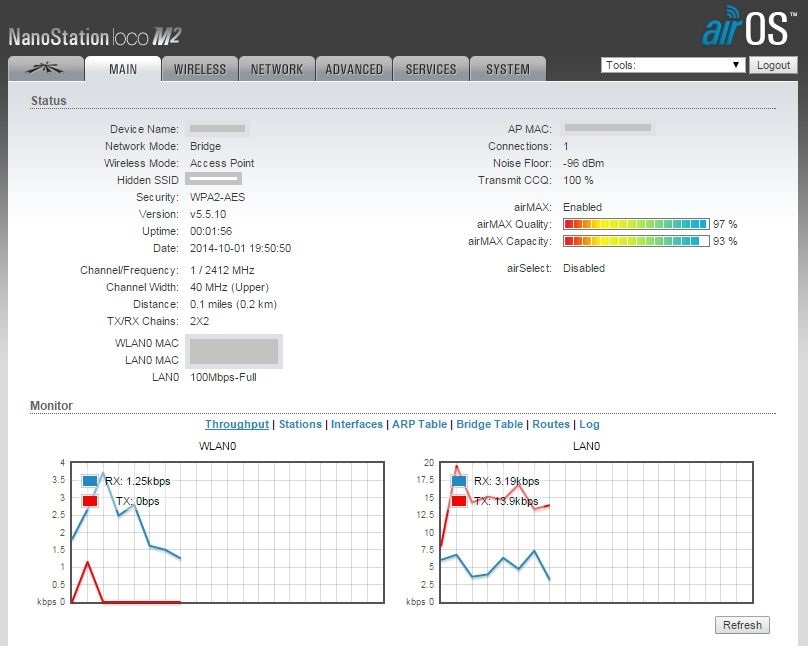Click the version value v5.5.10
808x646 pixels.
click(x=208, y=214)
